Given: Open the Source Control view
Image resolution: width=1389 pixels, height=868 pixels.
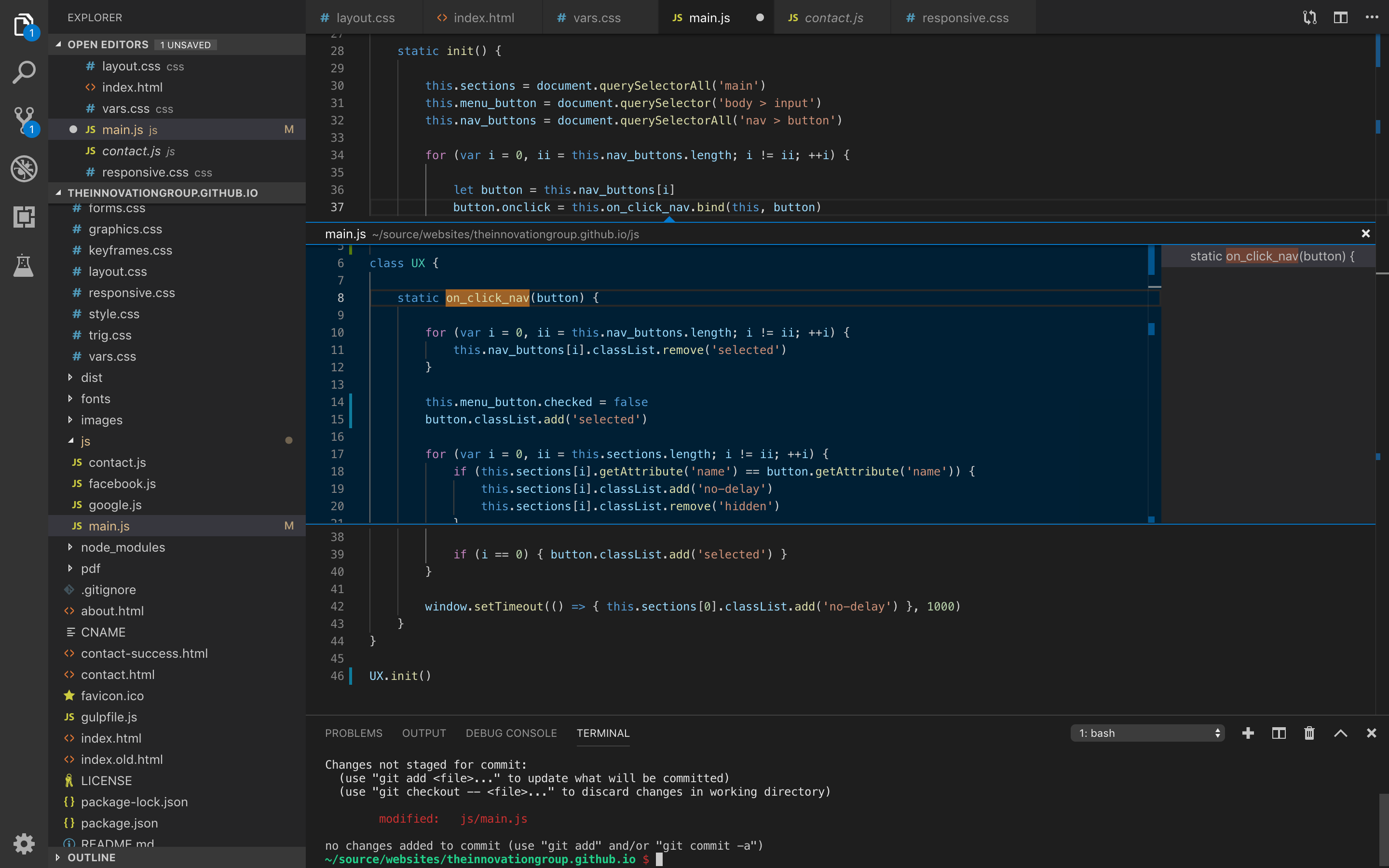Looking at the screenshot, I should (24, 121).
